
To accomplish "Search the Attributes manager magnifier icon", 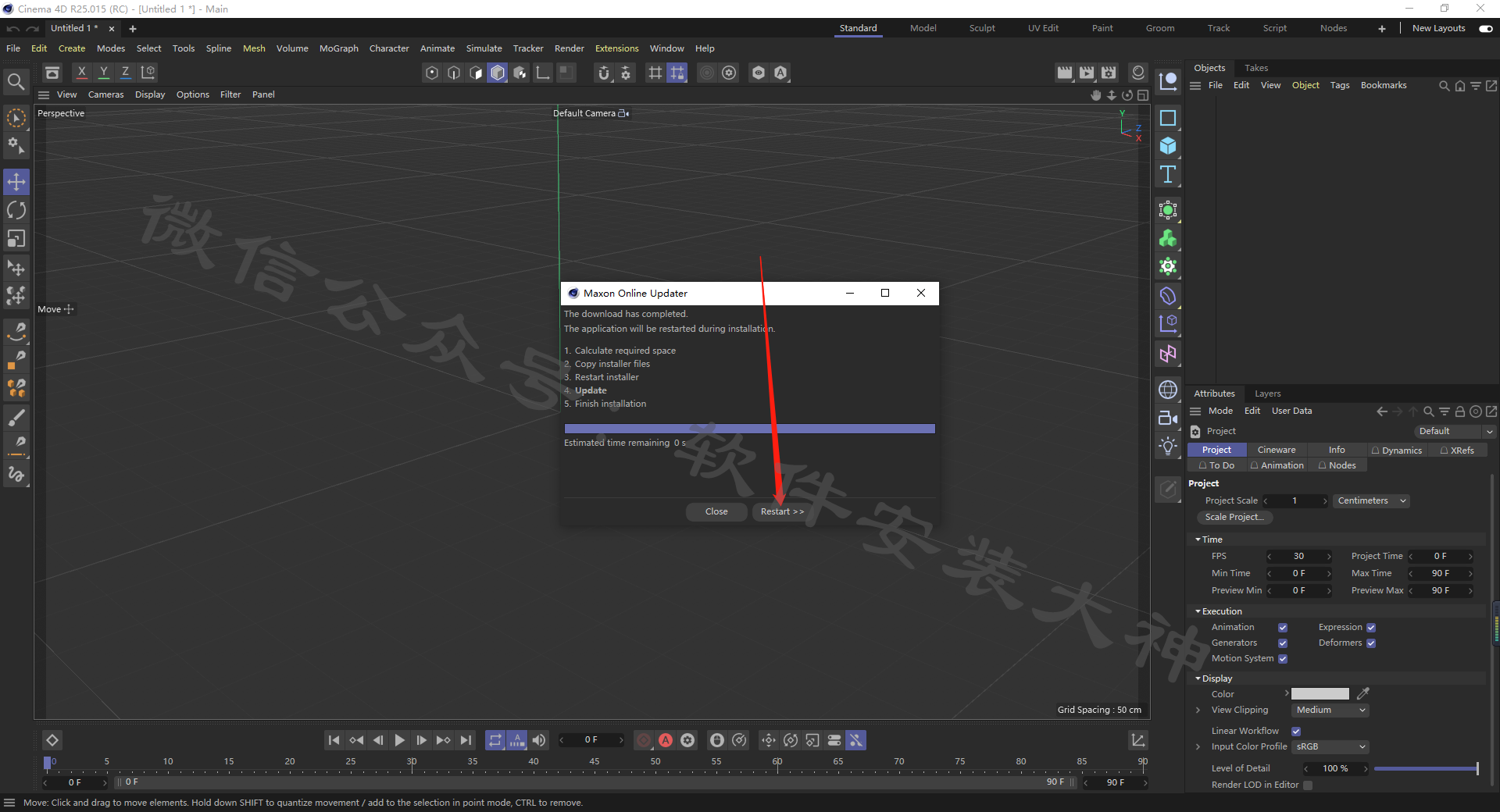I will pos(1428,411).
